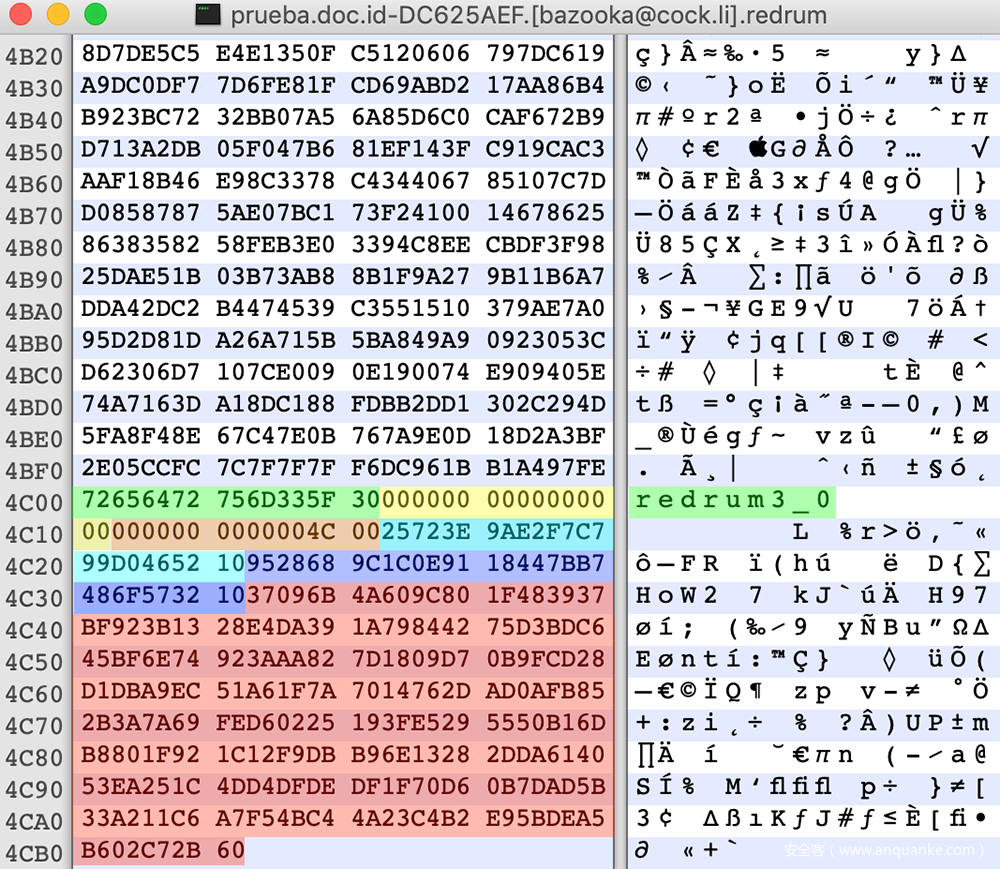The height and width of the screenshot is (869, 1000).
Task: Click hex group 14678625
Action: (545, 213)
